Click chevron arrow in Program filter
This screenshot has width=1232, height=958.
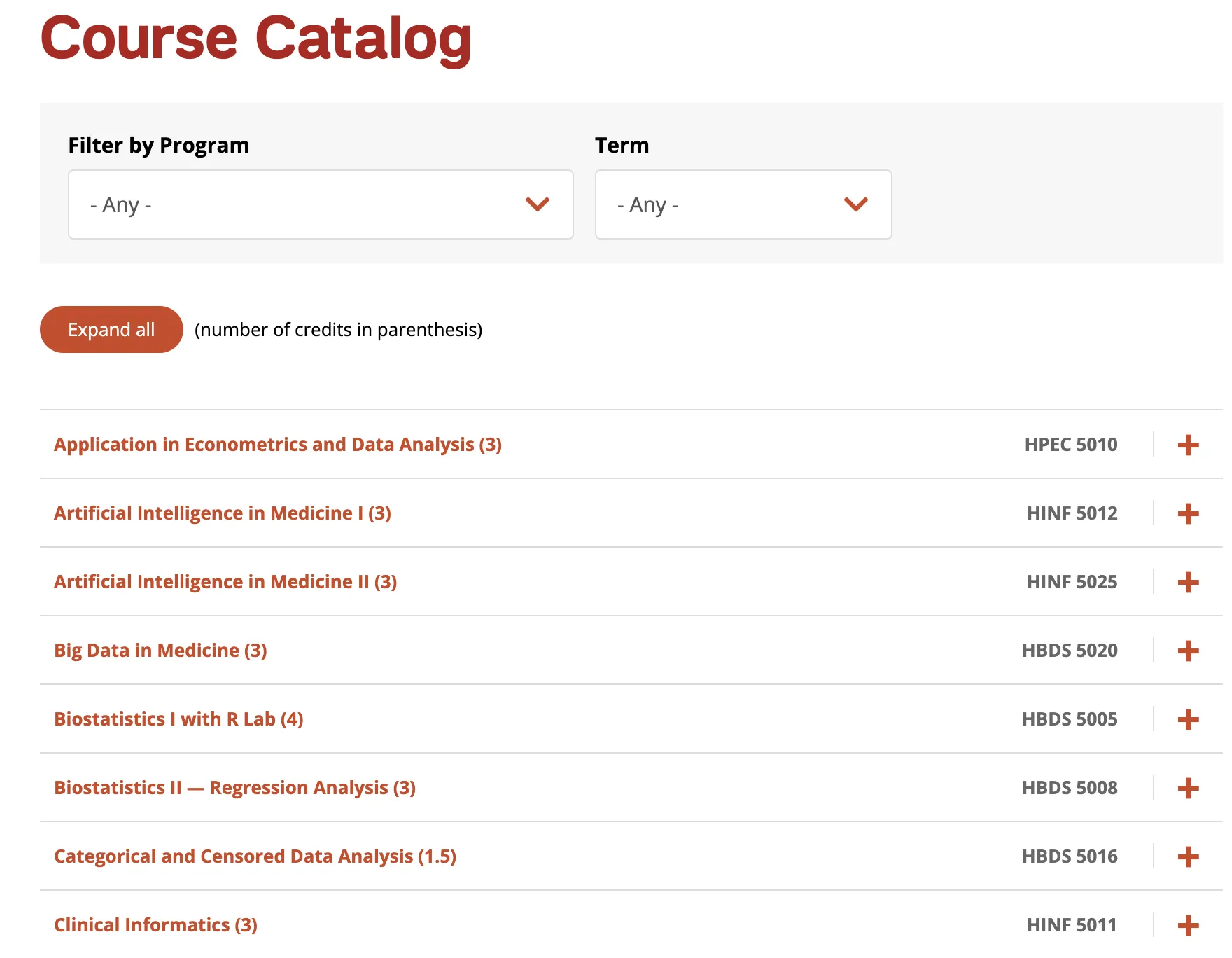[x=538, y=204]
